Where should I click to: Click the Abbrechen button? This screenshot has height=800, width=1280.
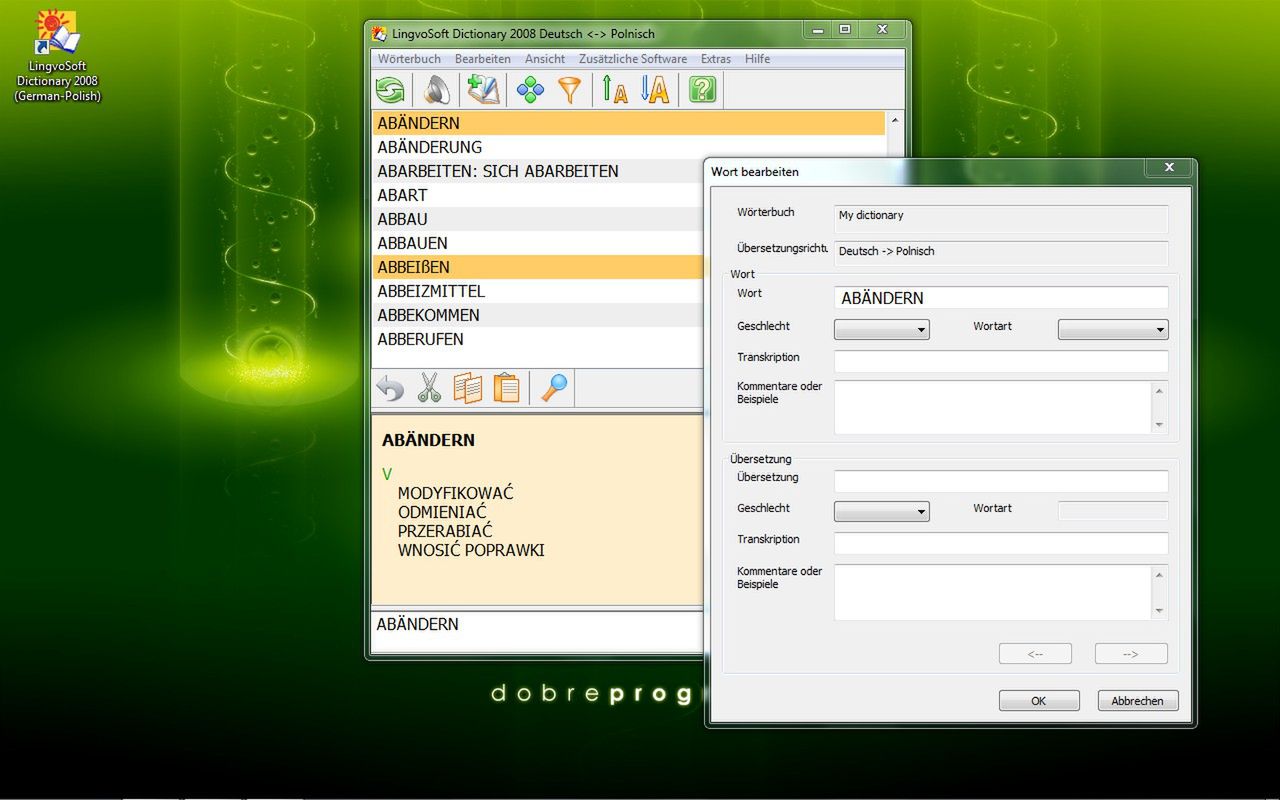1138,701
